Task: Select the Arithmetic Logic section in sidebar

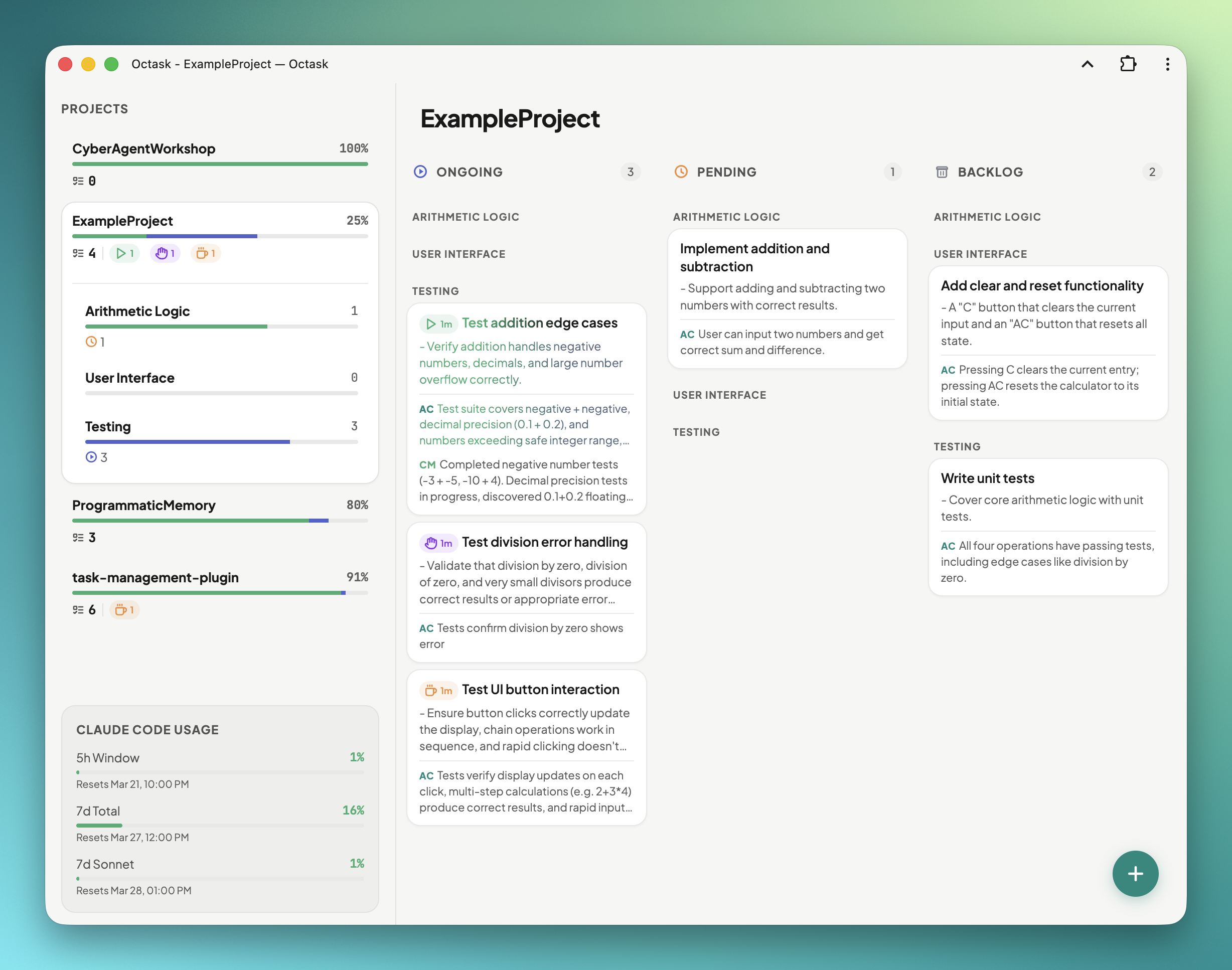Action: (137, 311)
